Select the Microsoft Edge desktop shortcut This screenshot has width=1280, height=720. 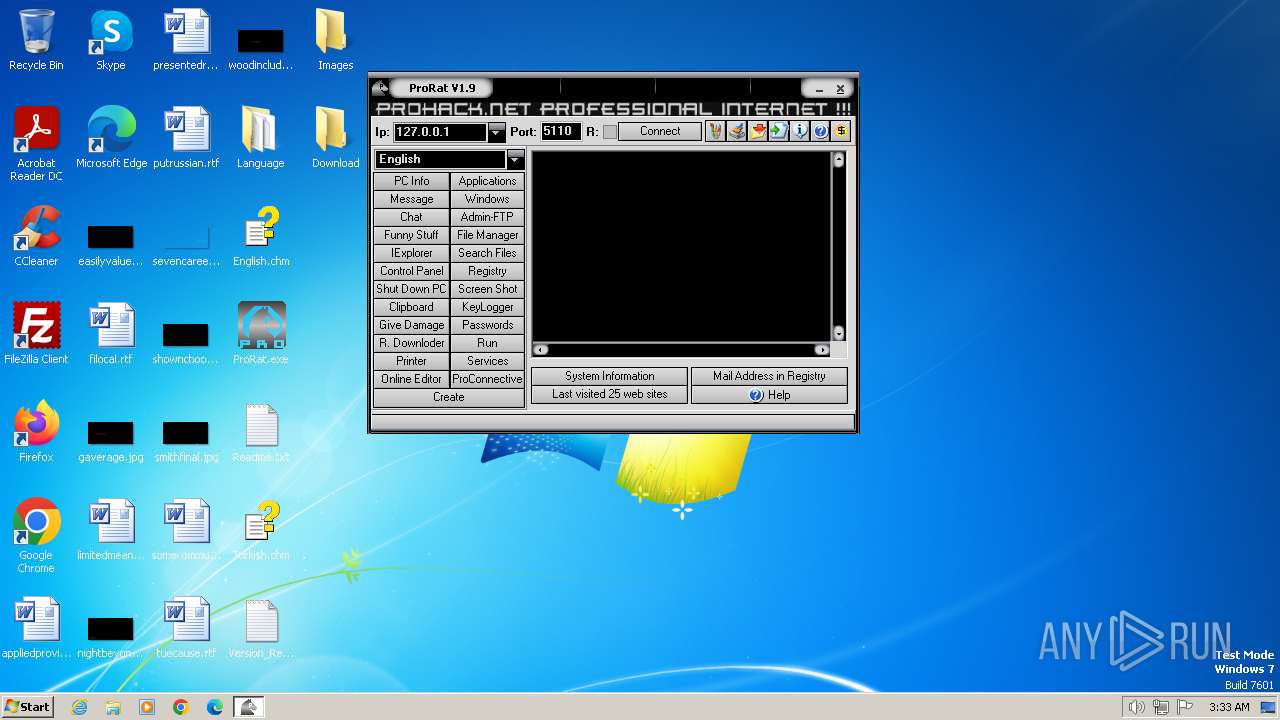tap(111, 138)
